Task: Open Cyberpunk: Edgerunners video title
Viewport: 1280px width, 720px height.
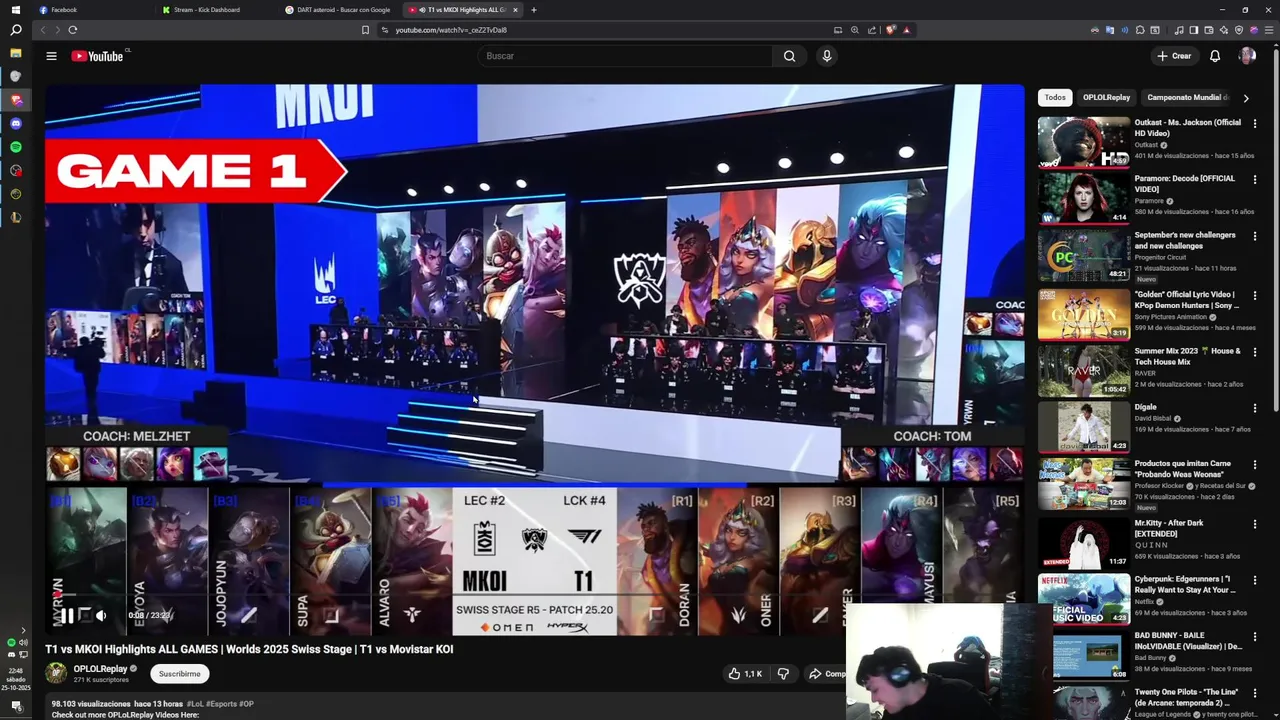Action: [1186, 585]
